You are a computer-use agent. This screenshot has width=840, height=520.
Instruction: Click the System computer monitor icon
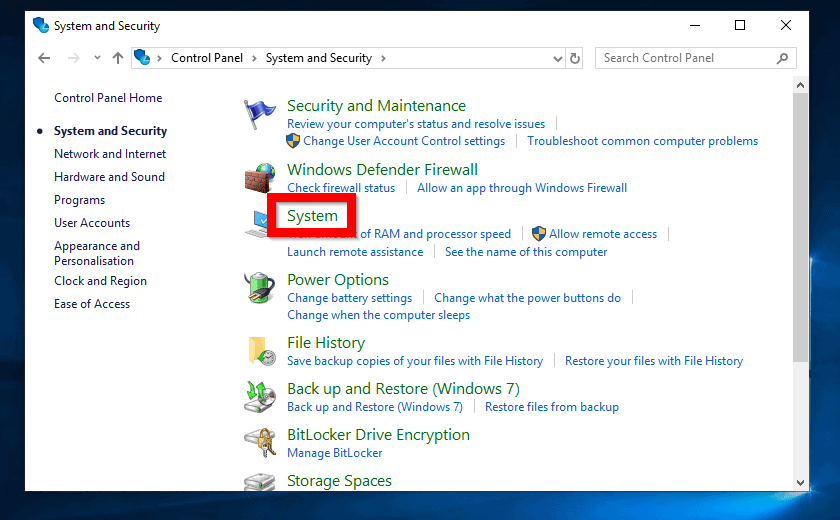[257, 224]
